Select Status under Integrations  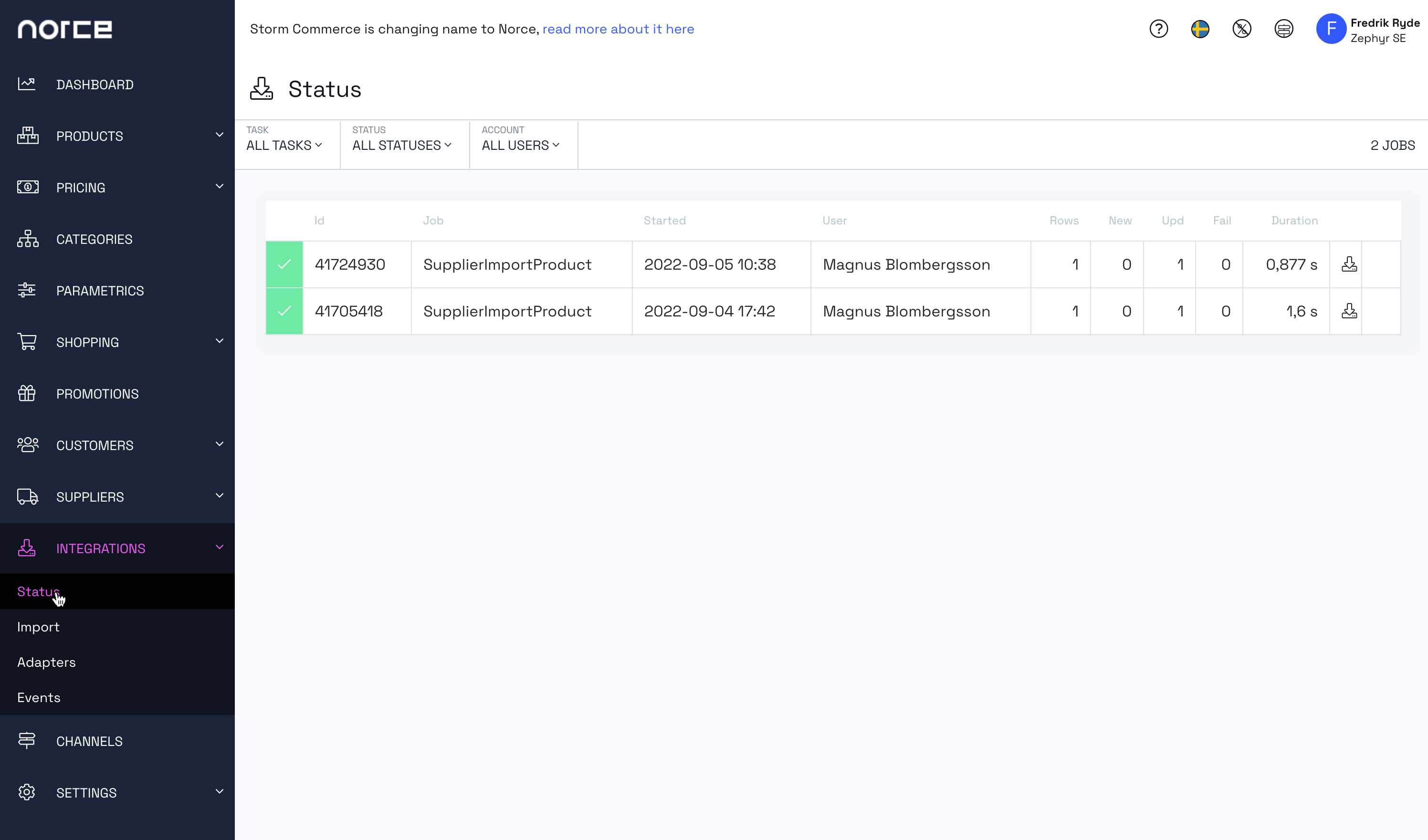(x=117, y=591)
